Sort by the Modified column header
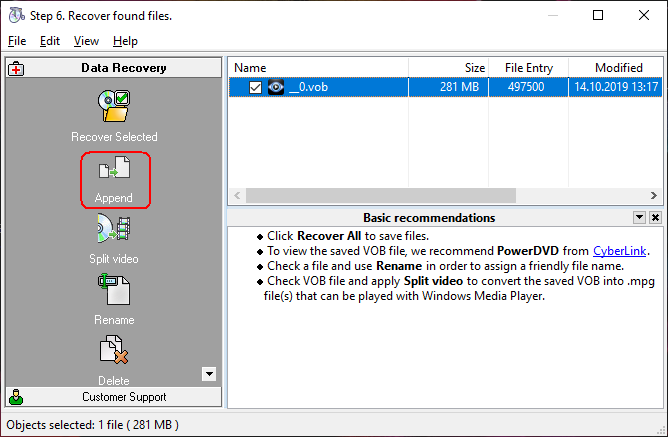 [616, 68]
